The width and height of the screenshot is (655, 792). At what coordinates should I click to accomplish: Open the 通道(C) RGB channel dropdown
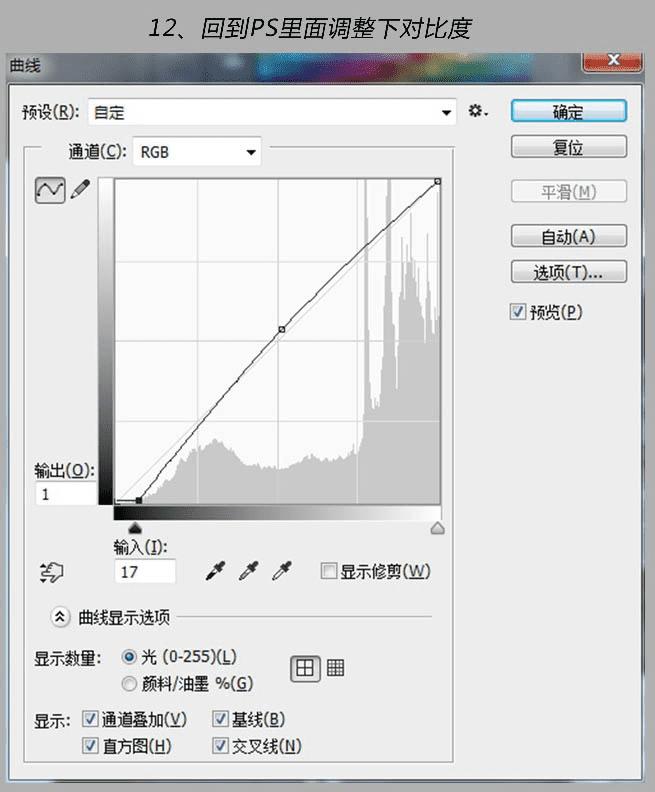[197, 152]
